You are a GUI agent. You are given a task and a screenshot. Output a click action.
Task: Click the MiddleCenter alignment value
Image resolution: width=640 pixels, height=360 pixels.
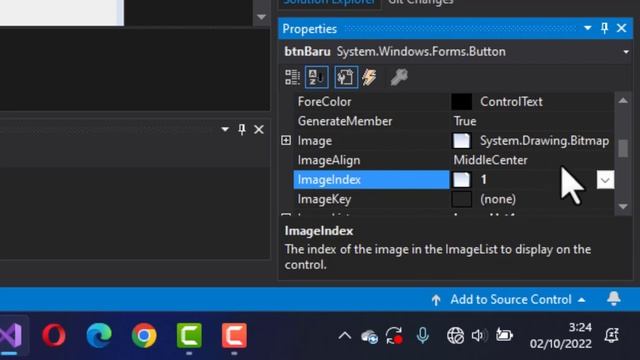pos(490,160)
